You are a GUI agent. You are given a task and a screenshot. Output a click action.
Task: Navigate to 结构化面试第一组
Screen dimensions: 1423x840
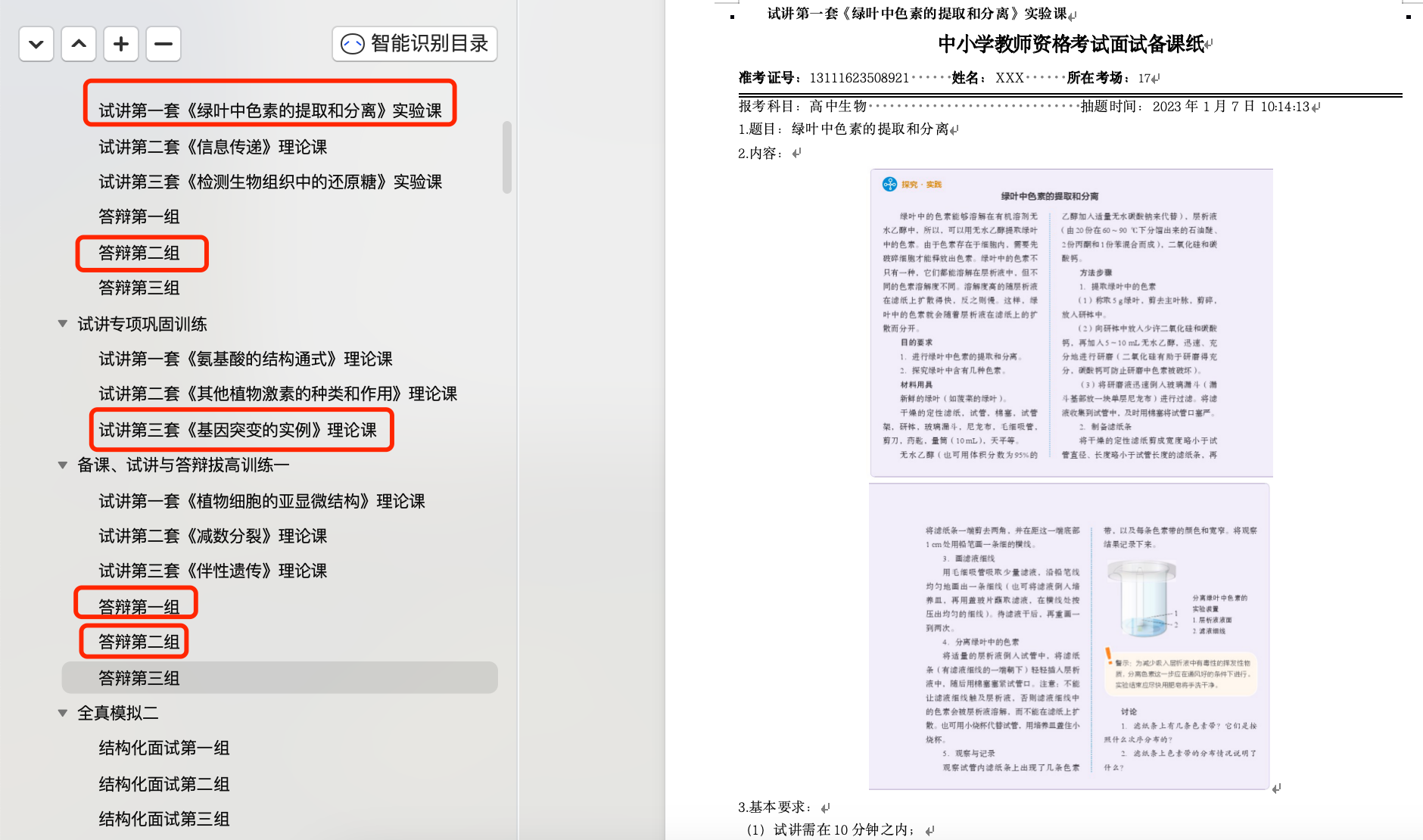tap(164, 748)
